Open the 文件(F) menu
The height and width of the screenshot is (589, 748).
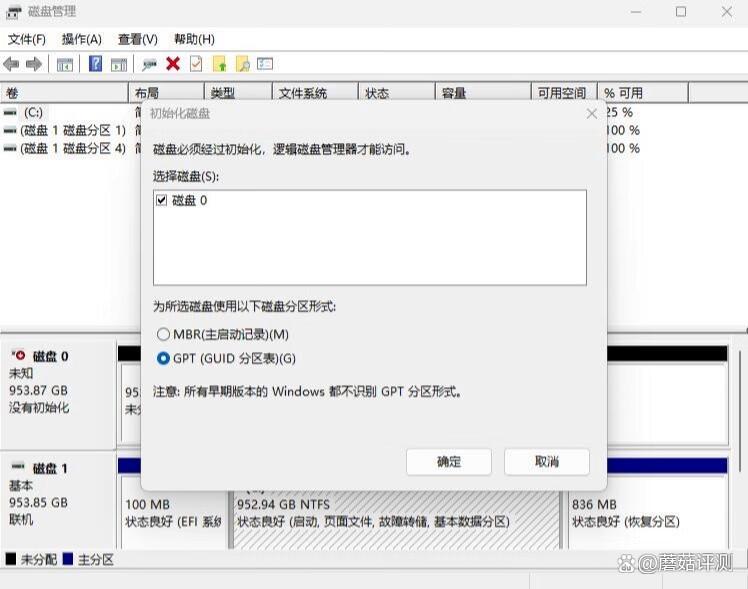[27, 39]
